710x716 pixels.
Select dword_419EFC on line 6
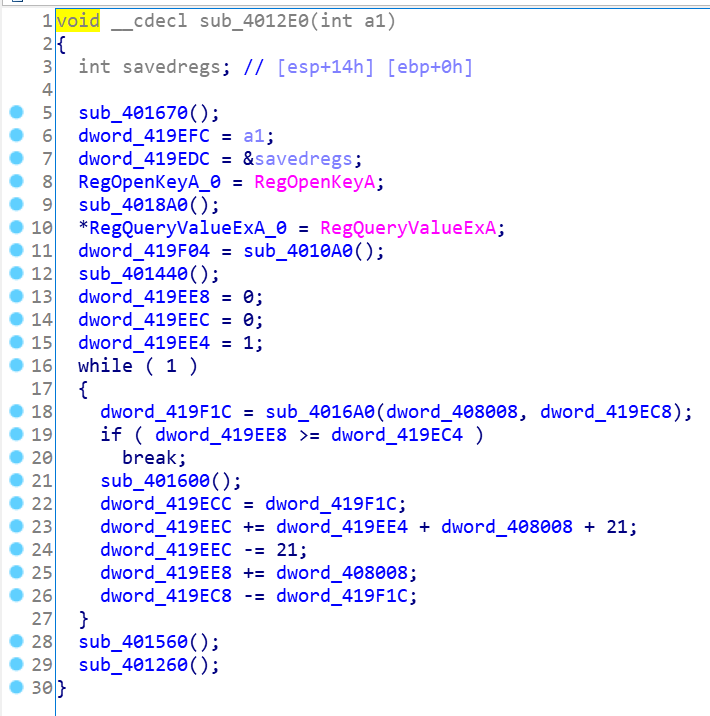144,136
